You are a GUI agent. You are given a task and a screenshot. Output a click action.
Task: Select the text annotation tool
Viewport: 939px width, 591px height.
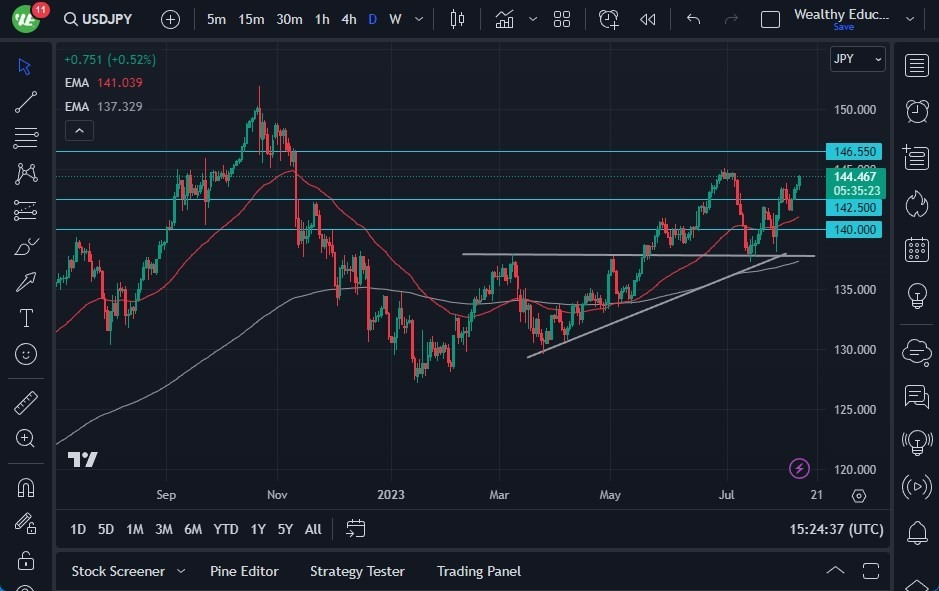tap(26, 318)
